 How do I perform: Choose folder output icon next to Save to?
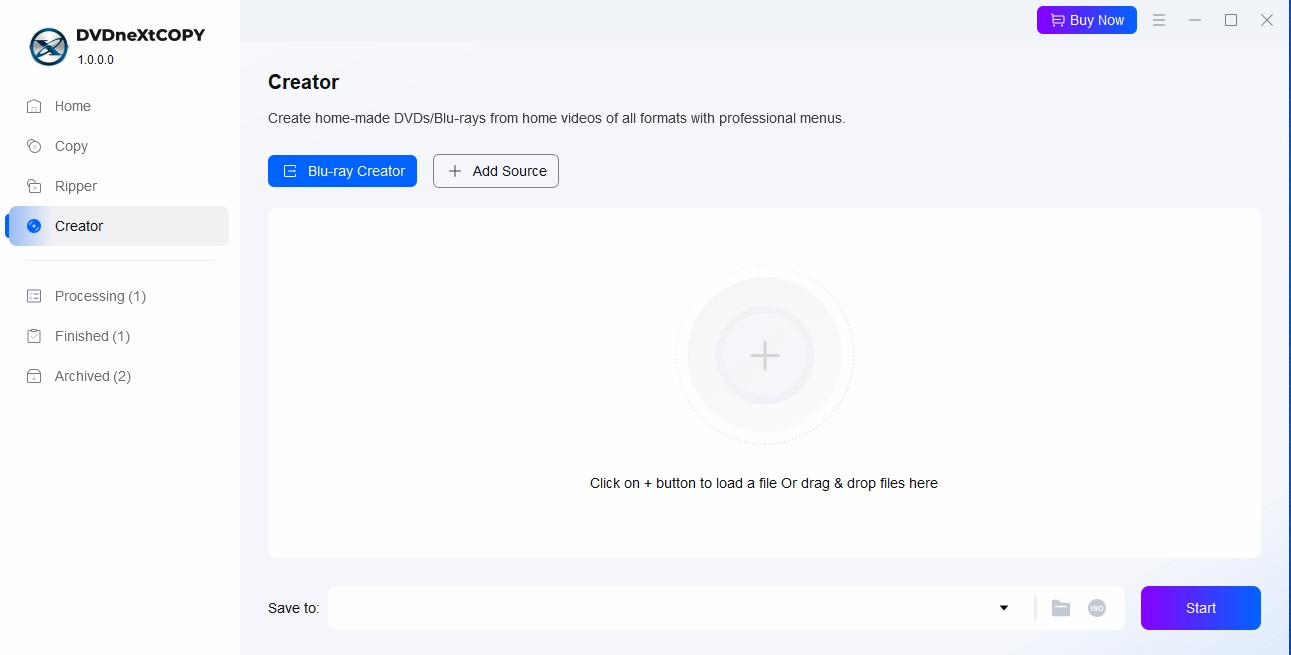pos(1061,608)
